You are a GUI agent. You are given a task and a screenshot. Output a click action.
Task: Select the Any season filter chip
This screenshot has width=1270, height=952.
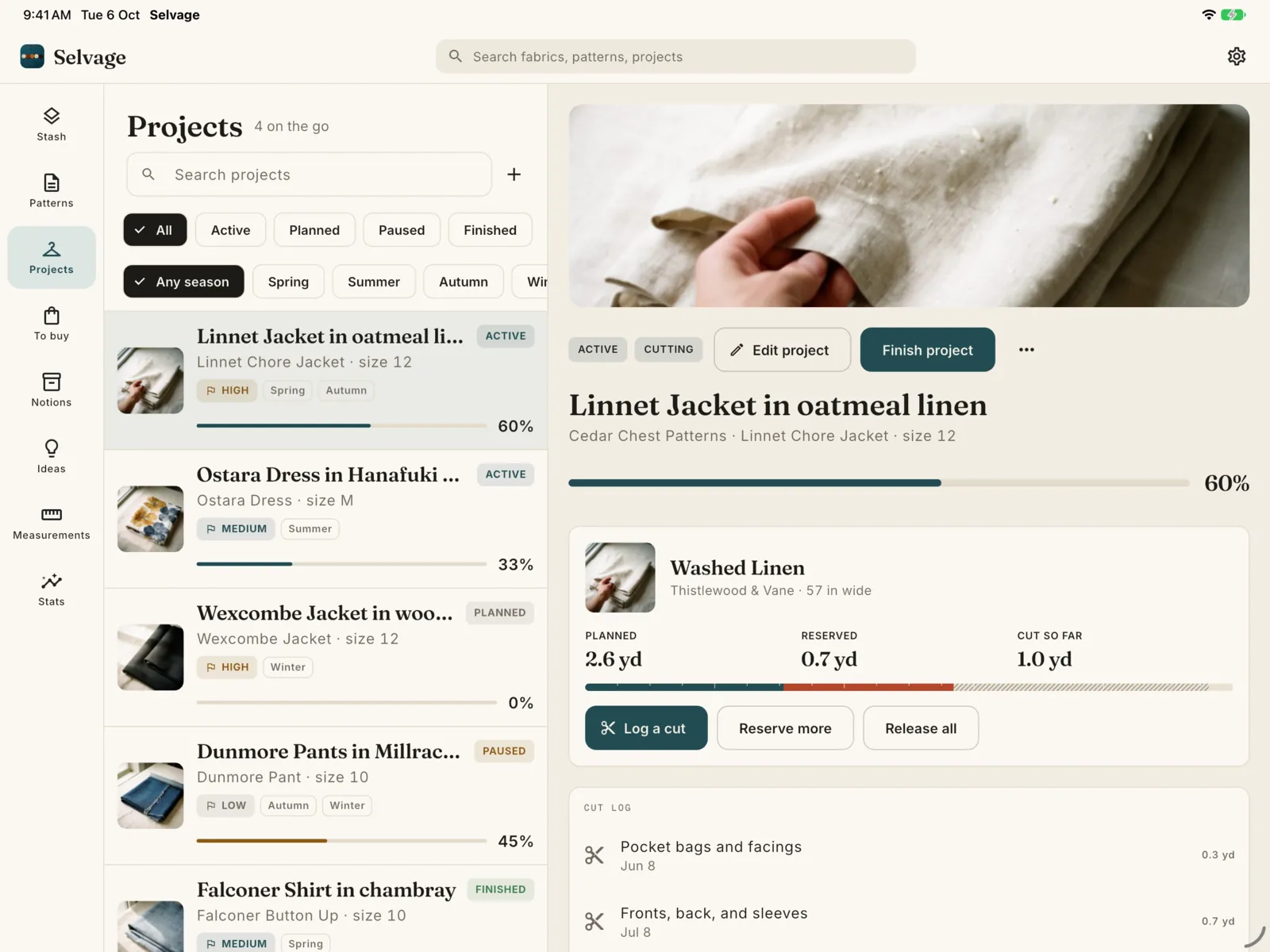183,282
